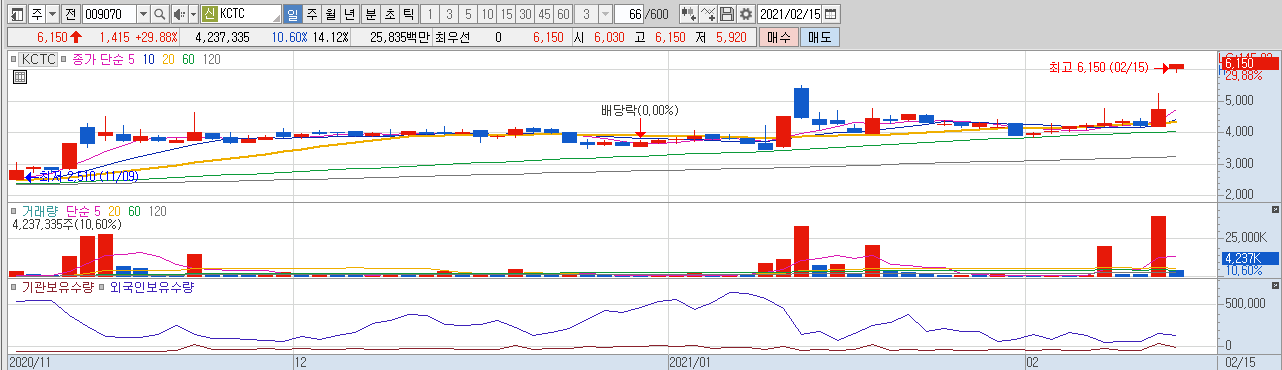Screen dimensions: 1282x370
Task: Open the calendar date picker icon
Action: point(832,14)
